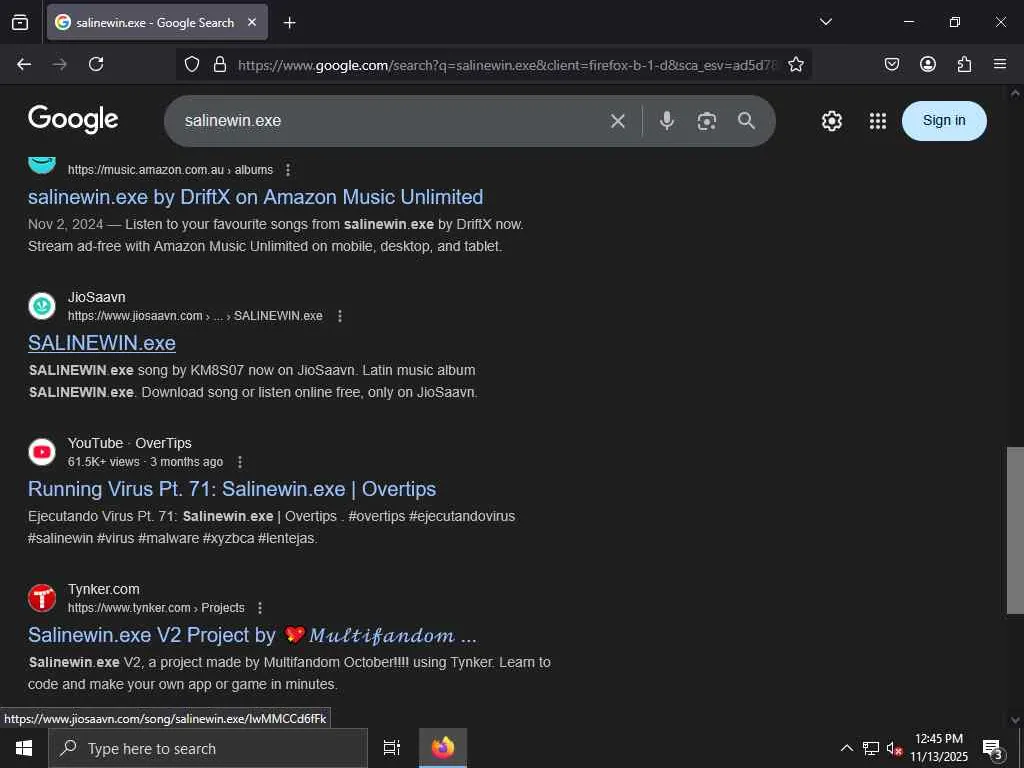Image resolution: width=1024 pixels, height=768 pixels.
Task: Click https://www.jiosaavn.com breadcrumb URL
Action: 195,316
